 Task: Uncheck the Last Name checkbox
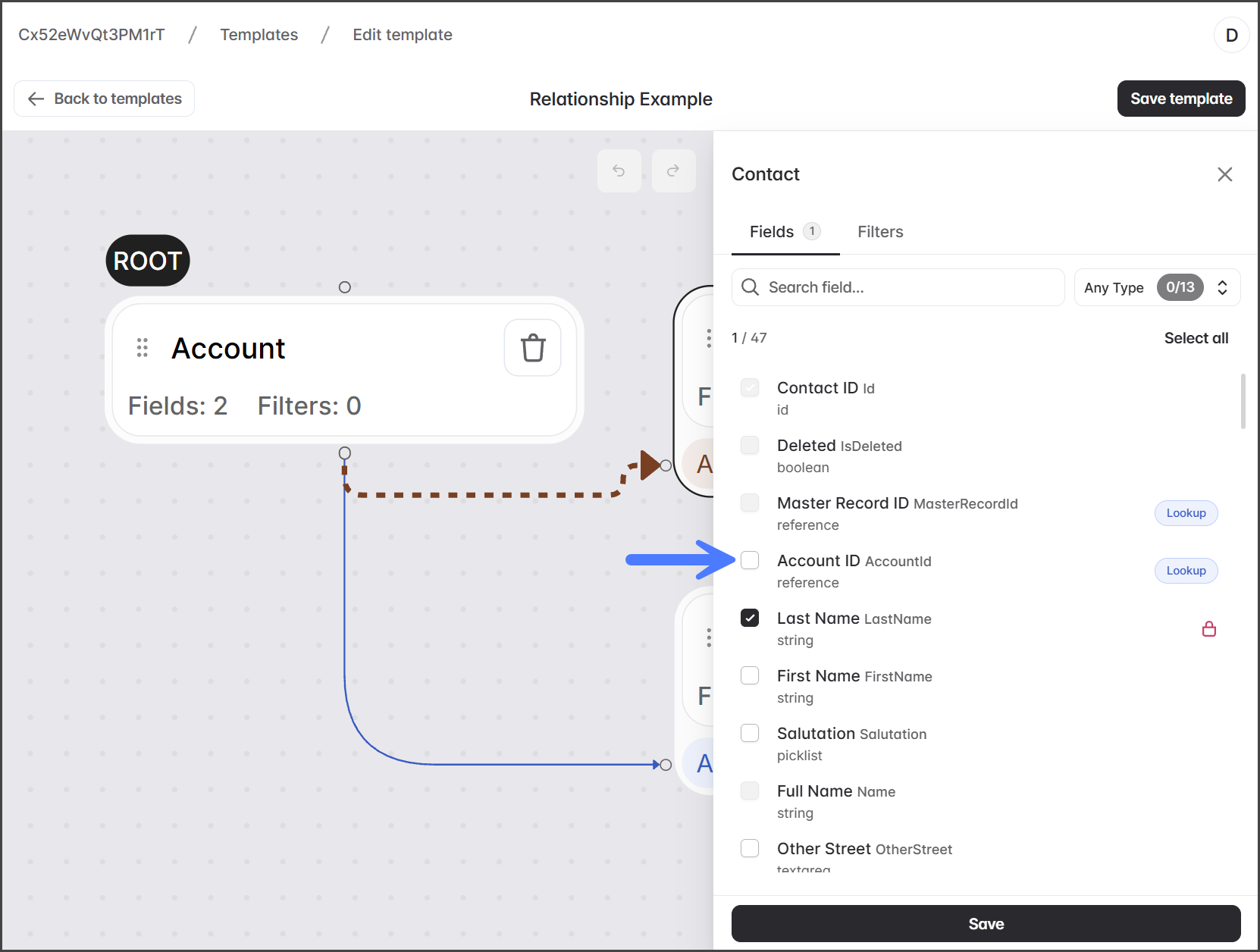click(x=750, y=618)
